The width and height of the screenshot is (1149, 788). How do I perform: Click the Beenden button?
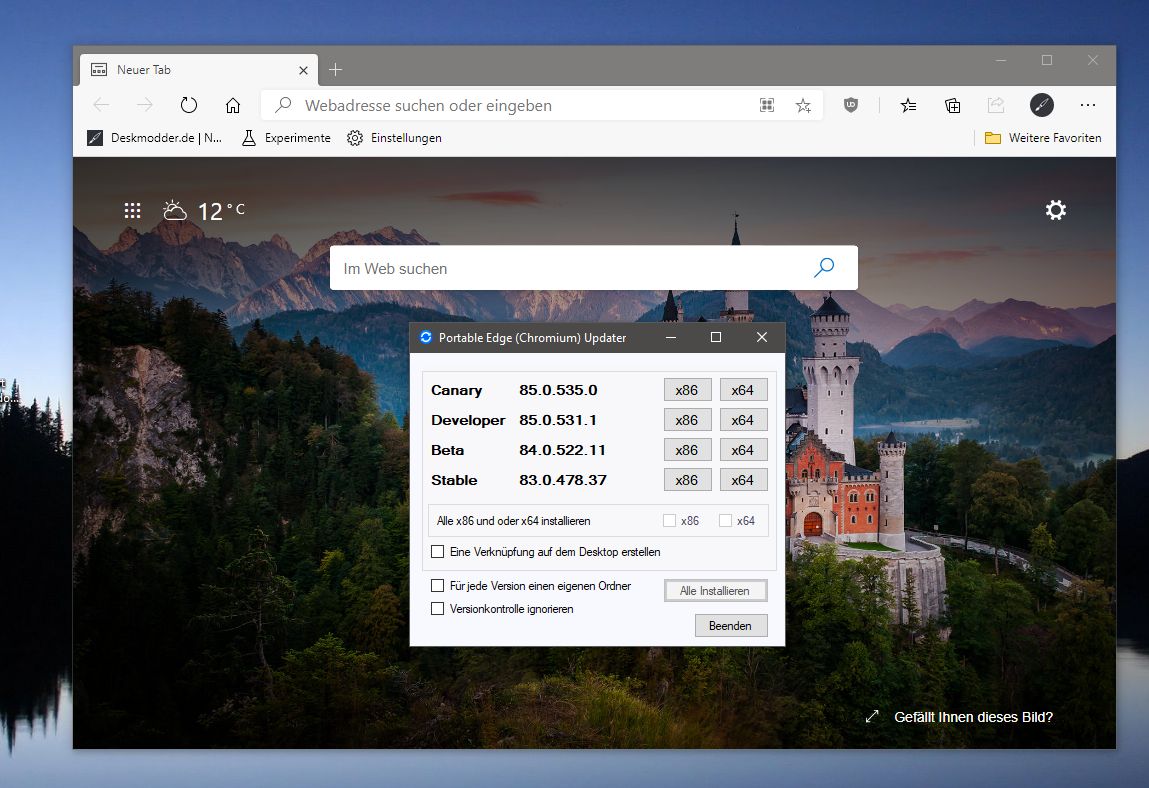click(x=731, y=625)
